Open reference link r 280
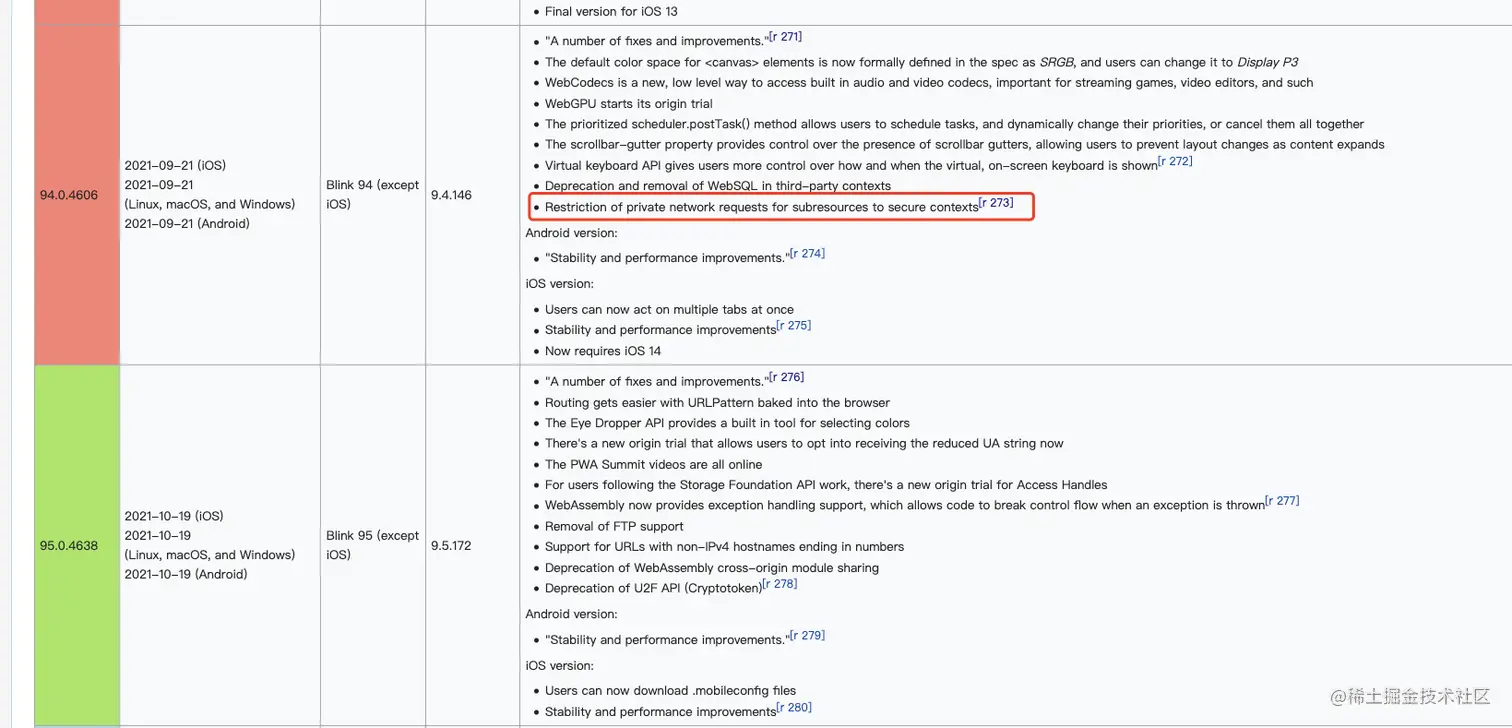The height and width of the screenshot is (728, 1512). click(794, 708)
